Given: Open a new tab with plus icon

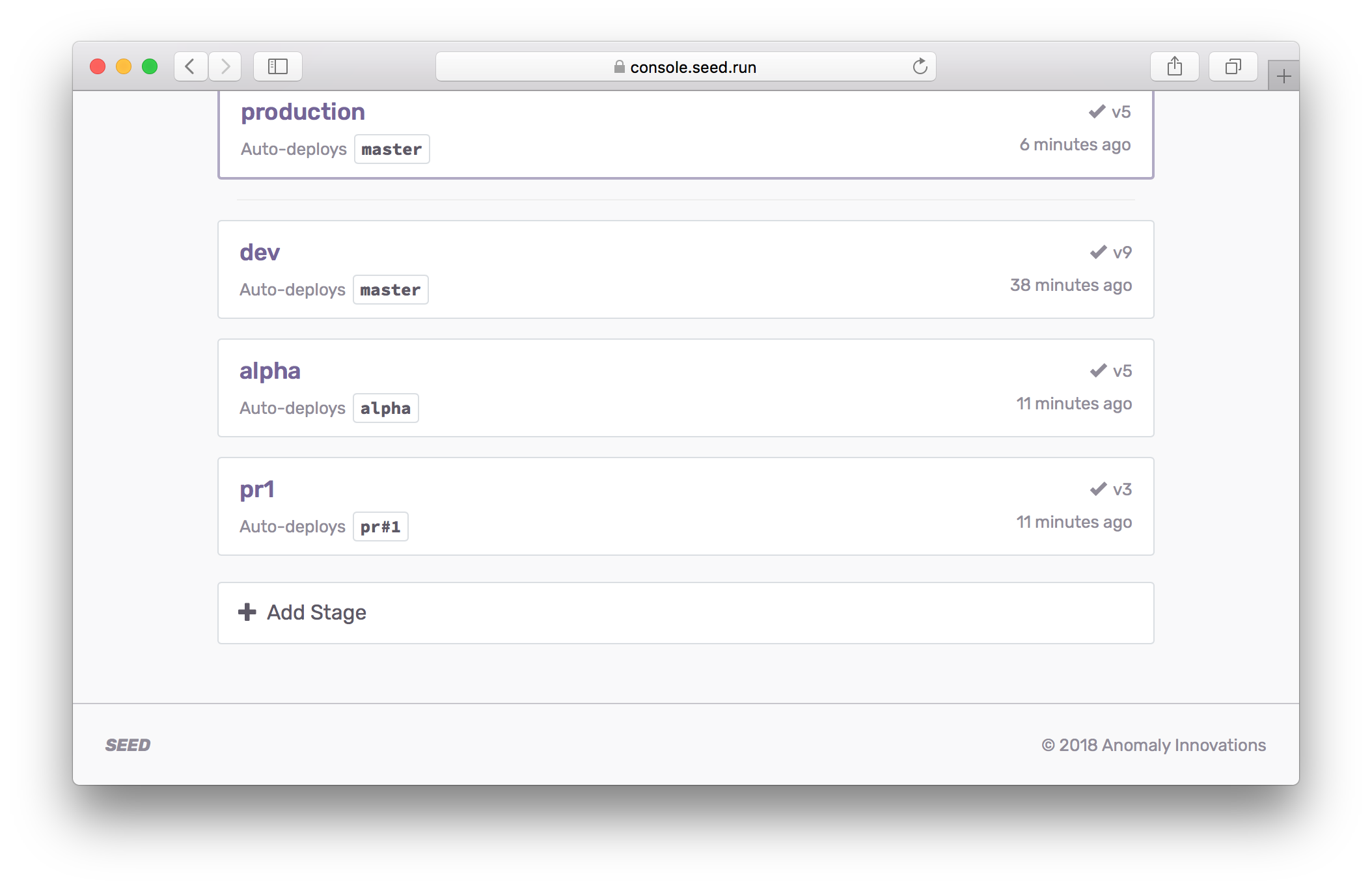Looking at the screenshot, I should tap(1283, 77).
